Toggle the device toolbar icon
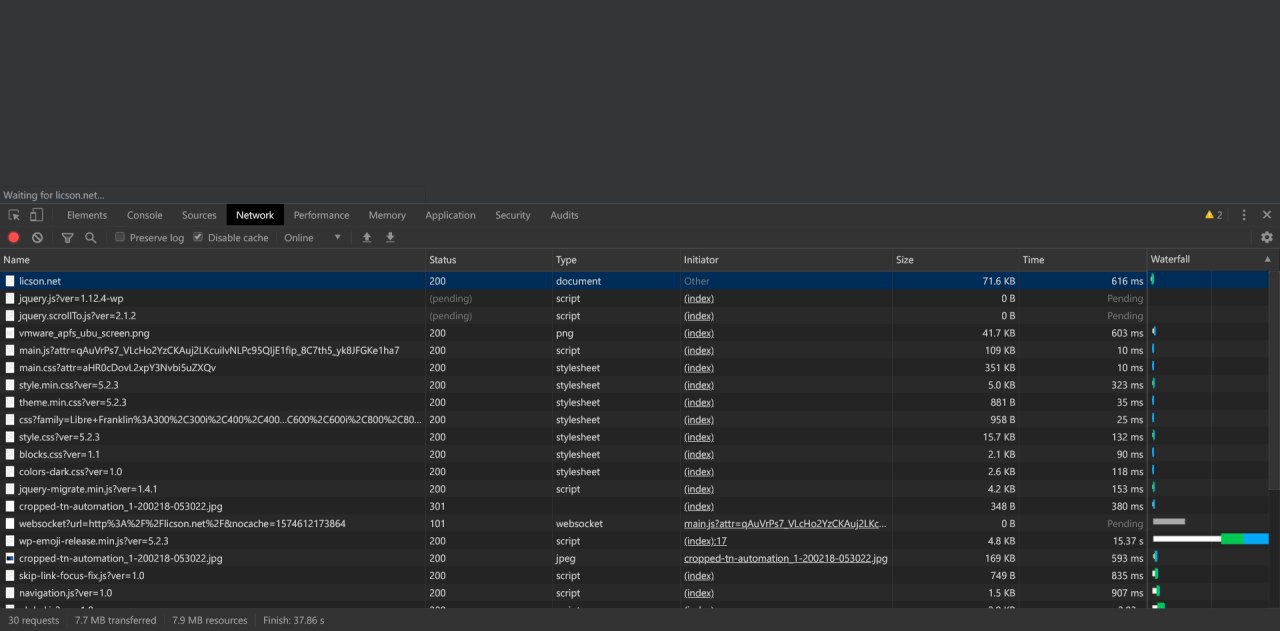 36,215
